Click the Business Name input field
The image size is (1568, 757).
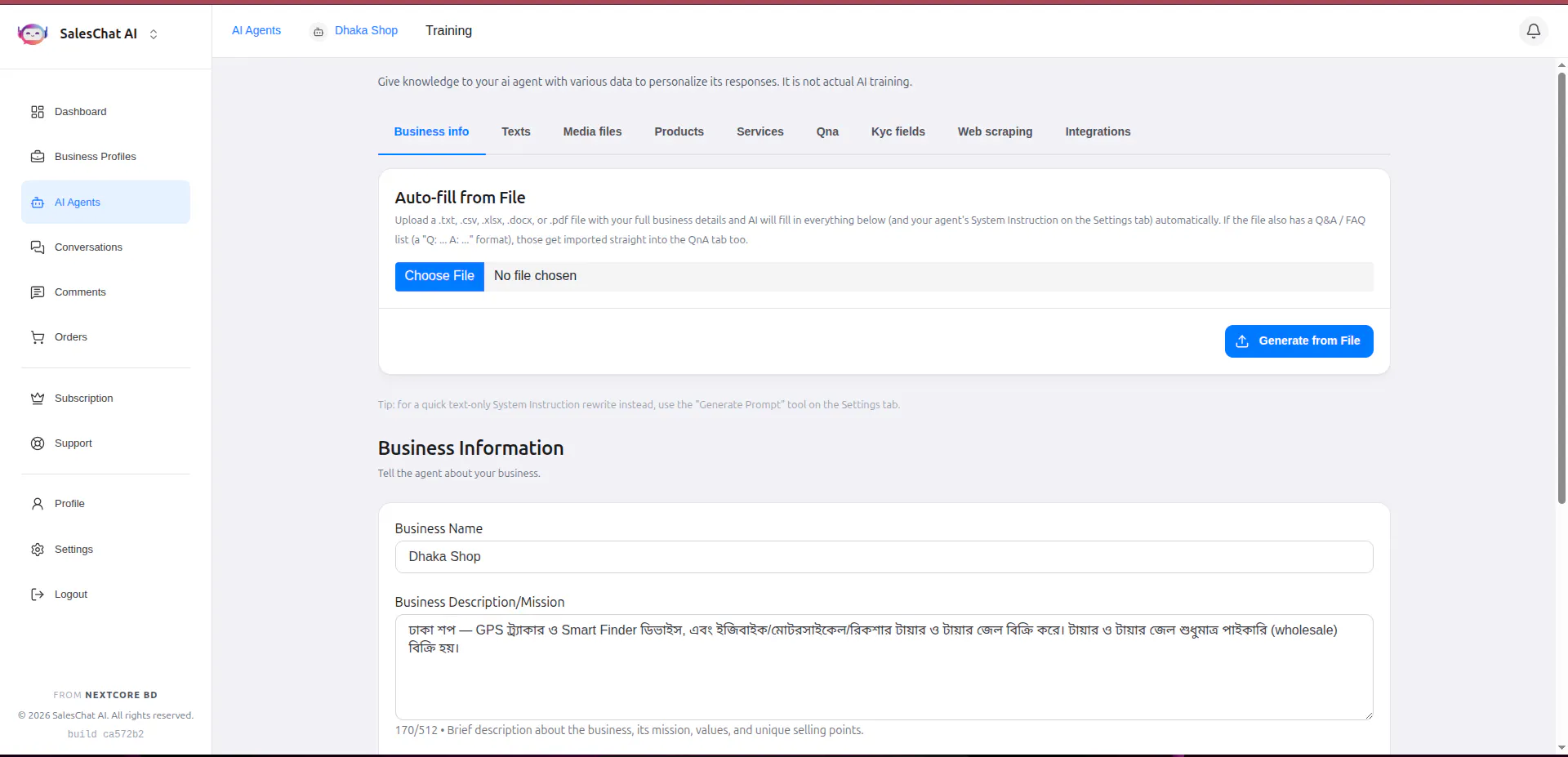point(884,557)
